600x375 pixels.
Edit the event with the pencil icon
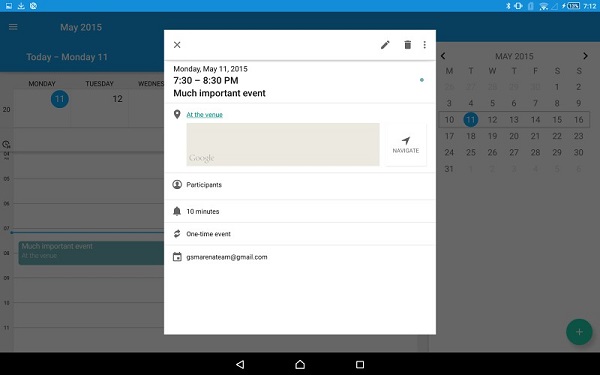[x=385, y=45]
